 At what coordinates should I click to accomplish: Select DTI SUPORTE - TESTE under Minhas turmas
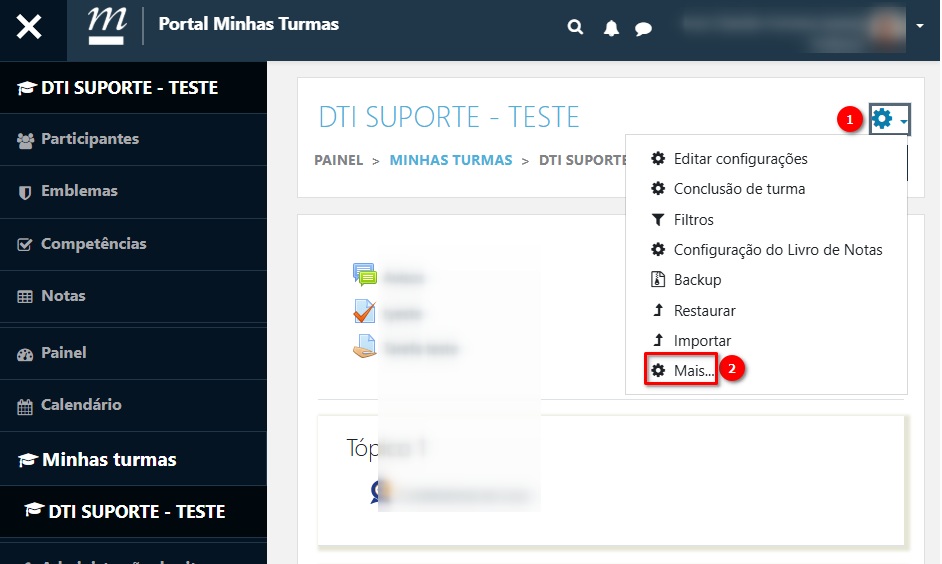coord(133,511)
